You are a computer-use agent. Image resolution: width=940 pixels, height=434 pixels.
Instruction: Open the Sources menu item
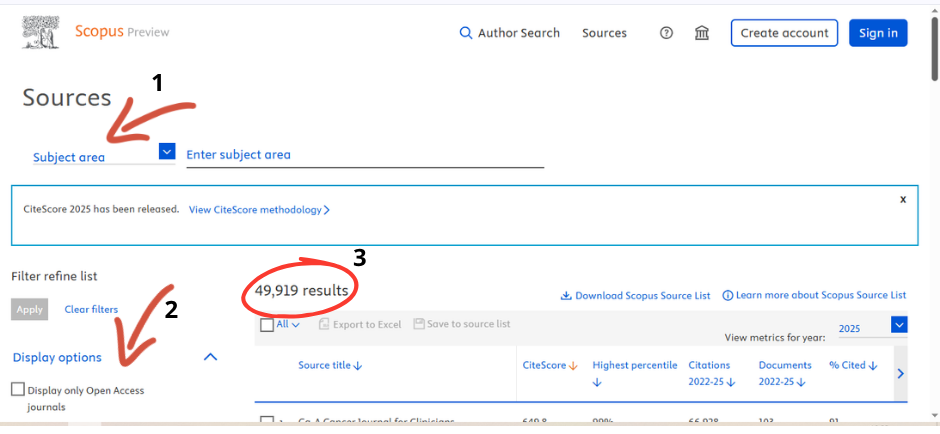(x=604, y=33)
